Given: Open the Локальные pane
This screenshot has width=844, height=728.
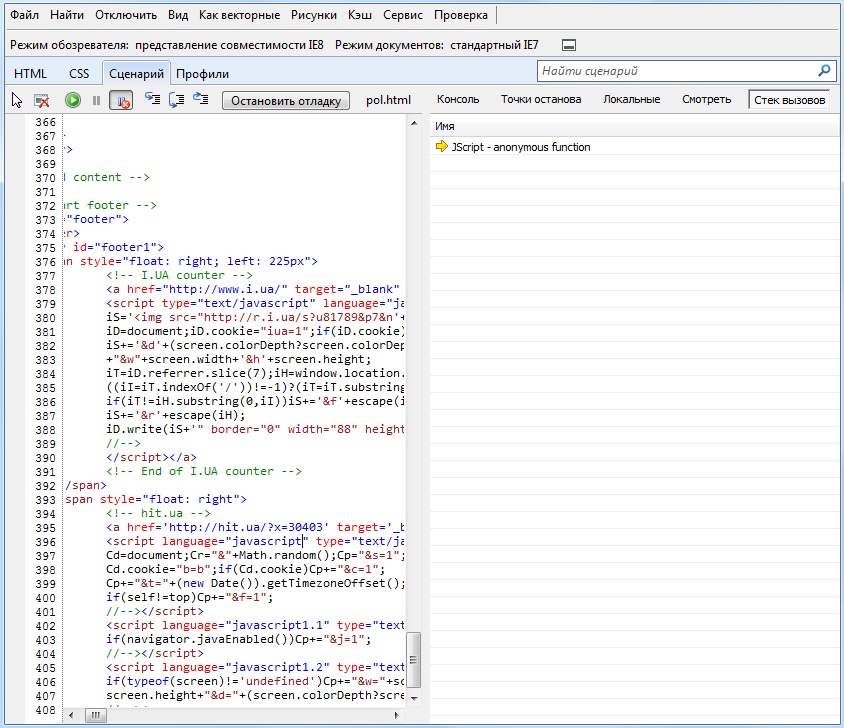Looking at the screenshot, I should click(631, 99).
